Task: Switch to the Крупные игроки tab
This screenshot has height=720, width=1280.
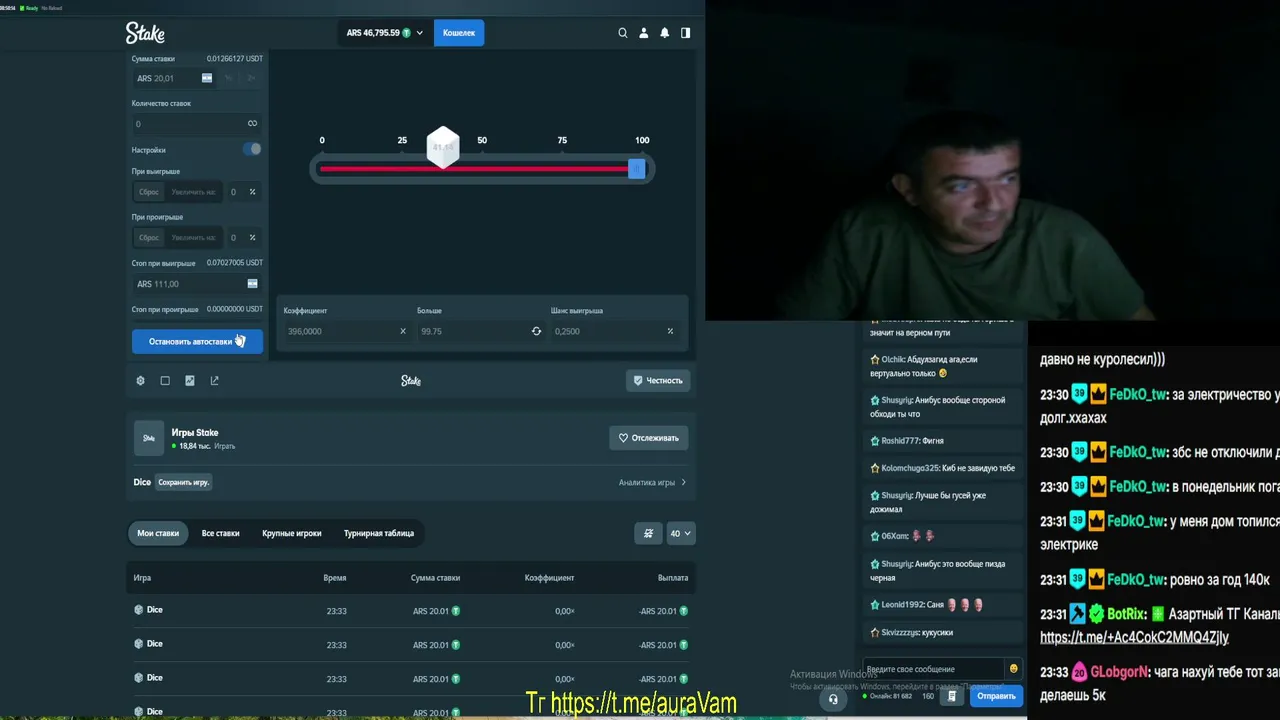Action: (292, 533)
